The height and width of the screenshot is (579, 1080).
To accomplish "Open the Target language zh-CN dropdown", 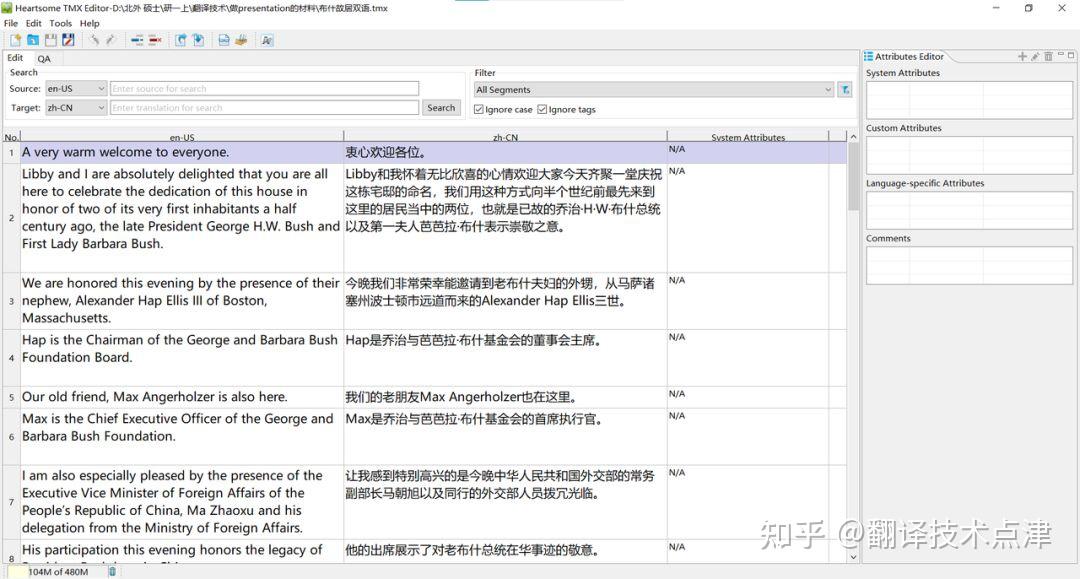I will click(x=99, y=107).
